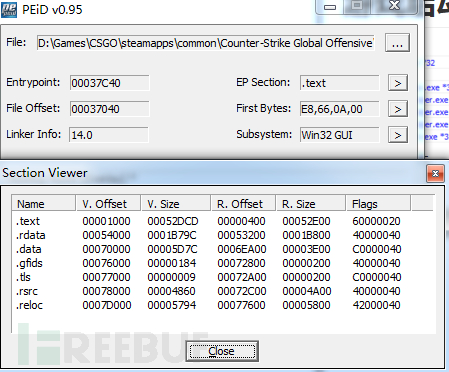Open EP Section details arrow button
The height and width of the screenshot is (372, 449).
pyautogui.click(x=398, y=83)
